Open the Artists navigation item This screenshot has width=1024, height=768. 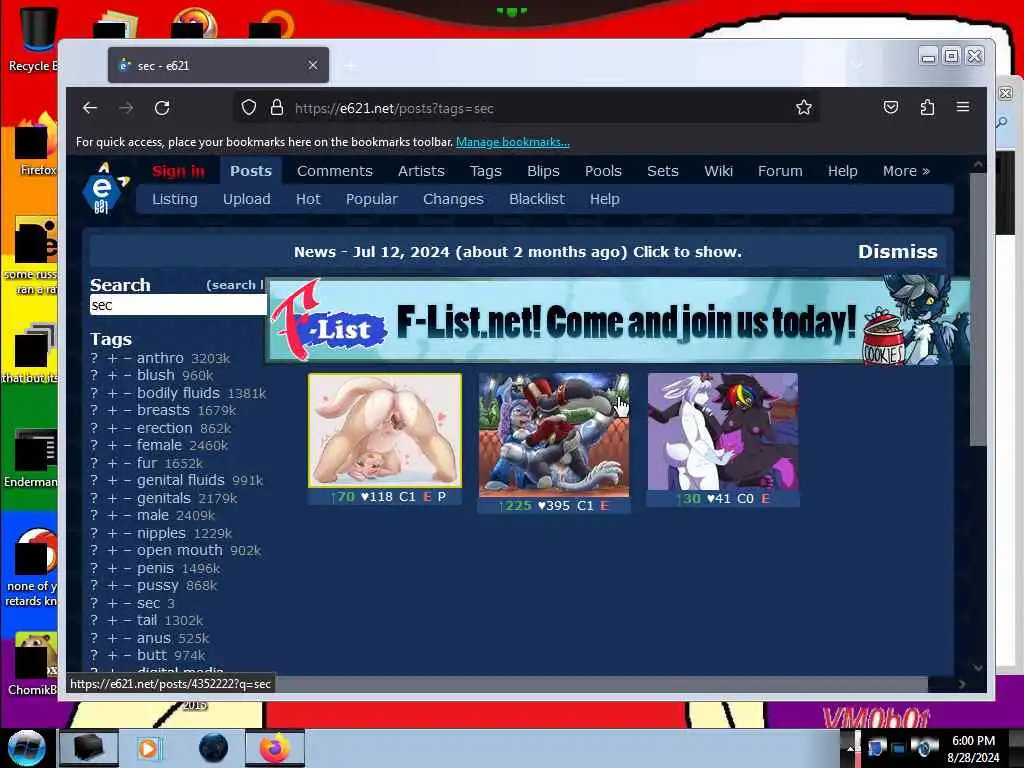421,171
